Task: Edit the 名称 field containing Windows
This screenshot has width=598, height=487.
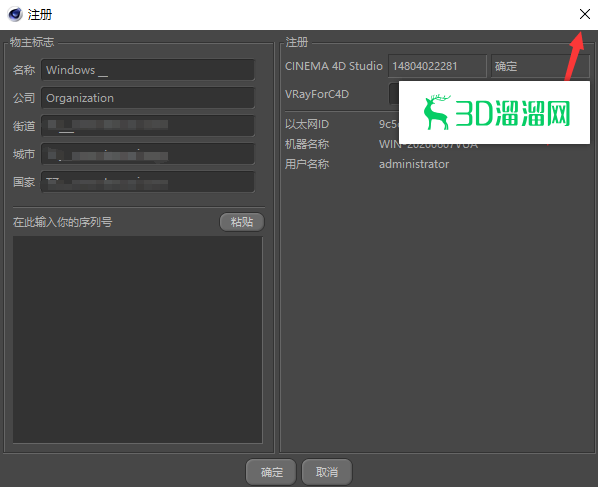Action: click(148, 70)
